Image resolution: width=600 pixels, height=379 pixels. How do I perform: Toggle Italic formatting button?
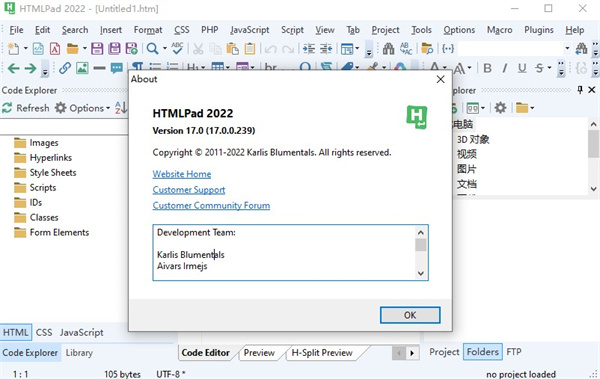click(505, 68)
